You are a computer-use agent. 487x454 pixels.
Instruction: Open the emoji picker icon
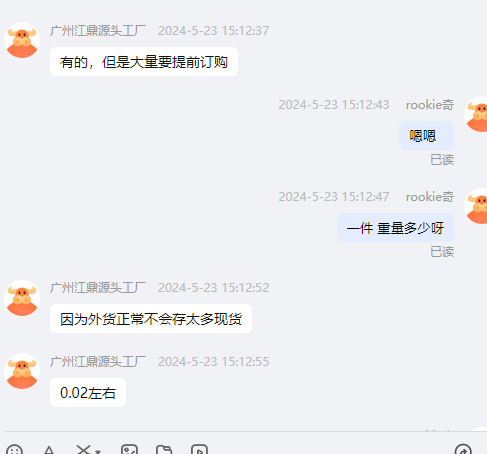[x=14, y=451]
